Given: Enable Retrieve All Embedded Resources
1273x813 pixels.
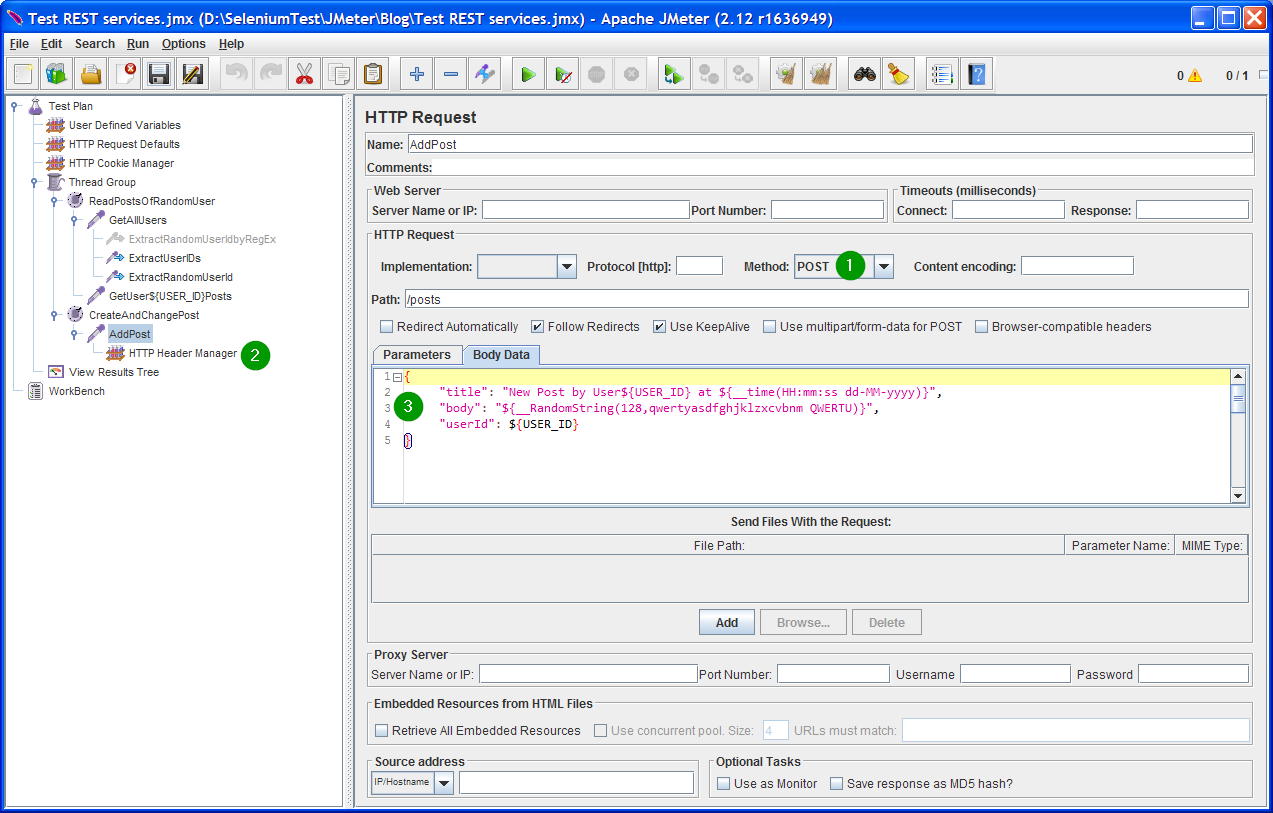Looking at the screenshot, I should point(381,731).
